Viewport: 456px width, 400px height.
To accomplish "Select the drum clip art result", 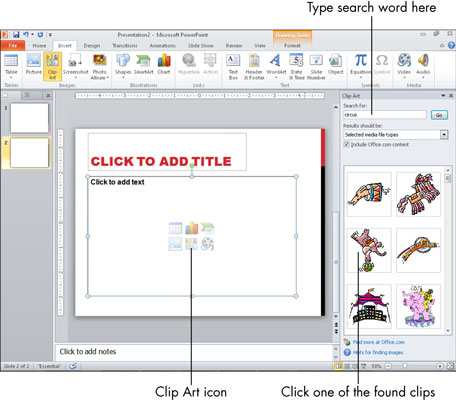I will tap(369, 194).
